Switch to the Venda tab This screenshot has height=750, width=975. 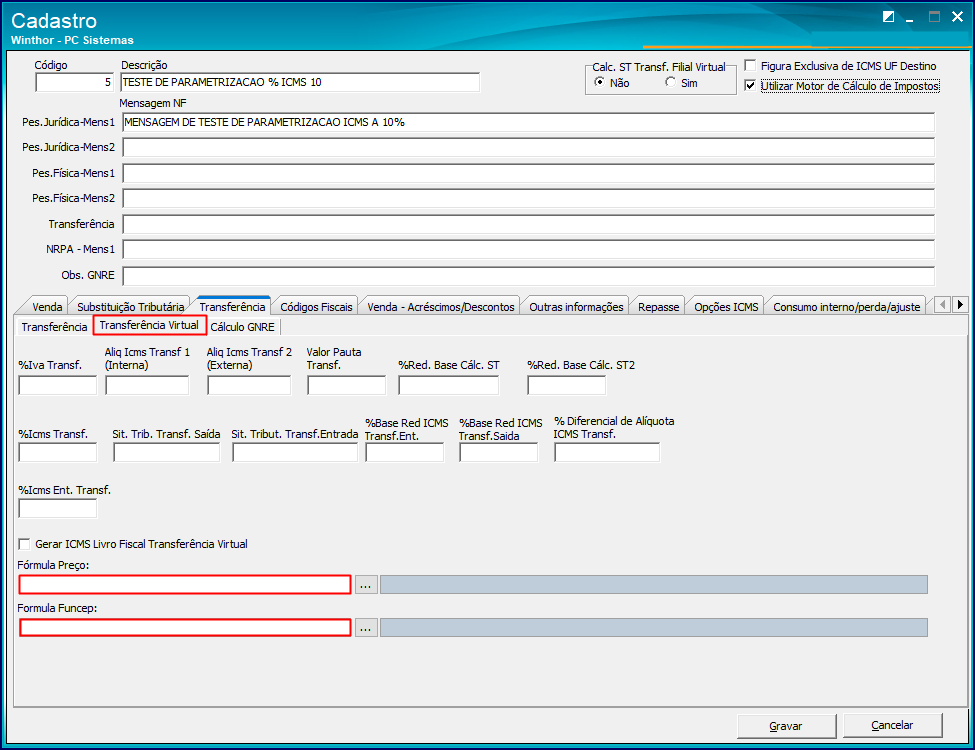(x=47, y=307)
